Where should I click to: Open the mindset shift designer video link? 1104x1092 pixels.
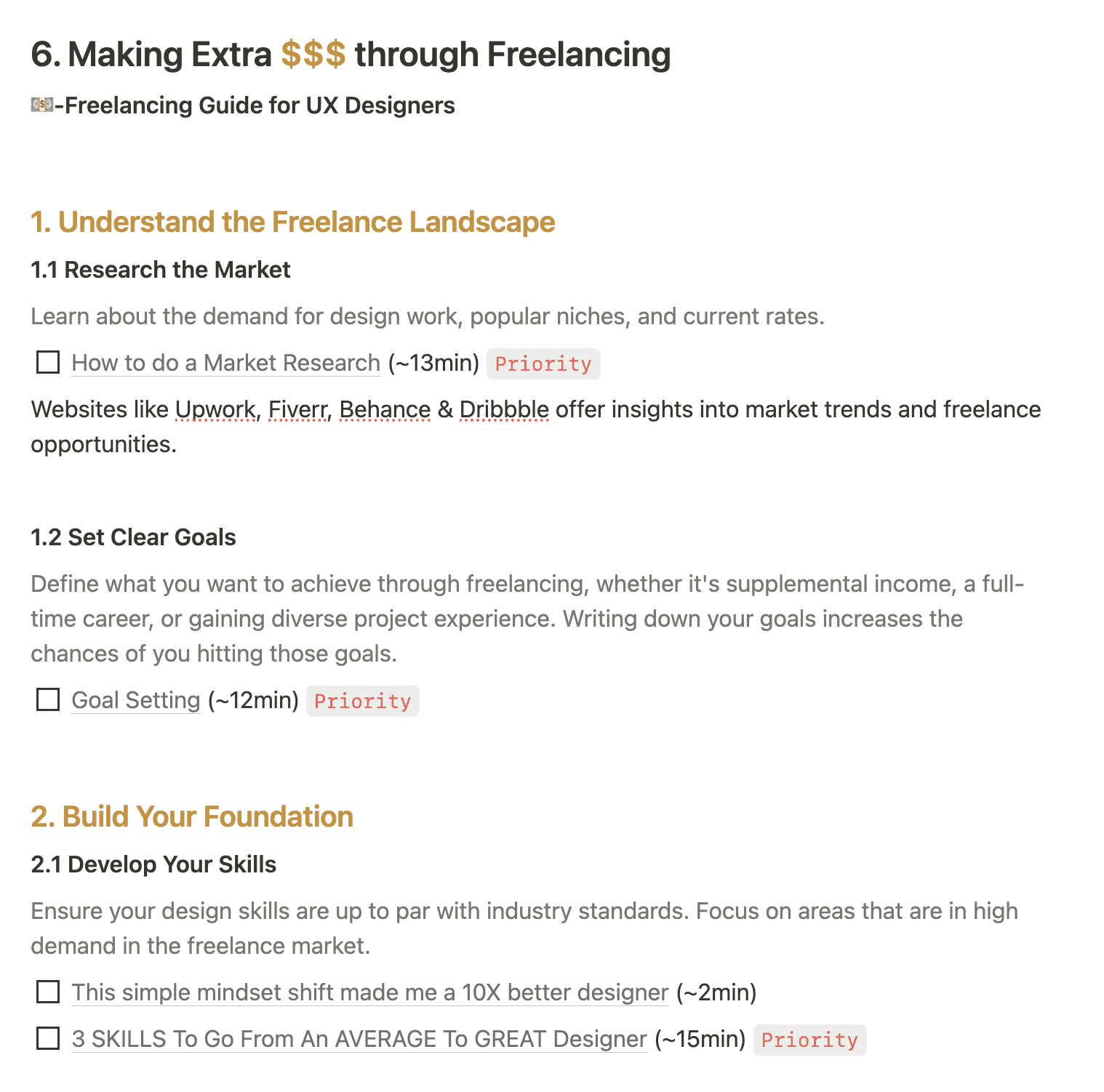point(369,992)
